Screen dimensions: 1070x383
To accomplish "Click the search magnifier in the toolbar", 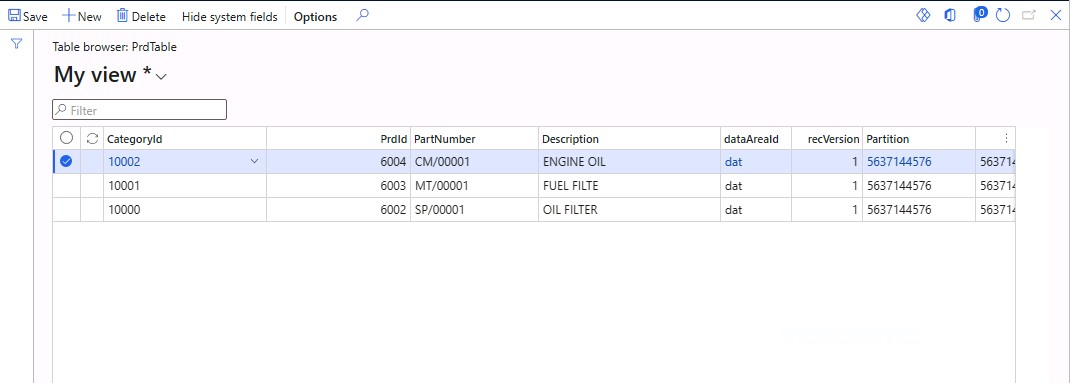I will click(362, 15).
